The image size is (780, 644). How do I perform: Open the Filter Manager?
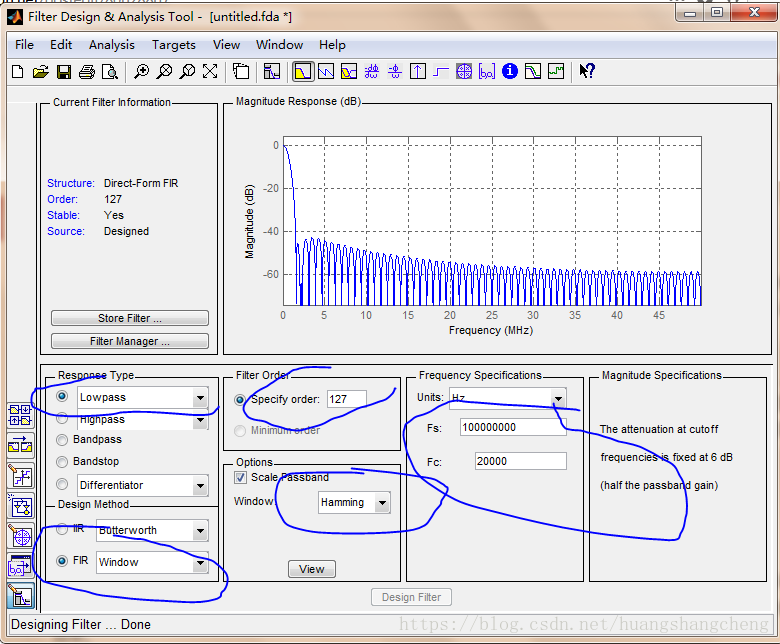tap(130, 341)
